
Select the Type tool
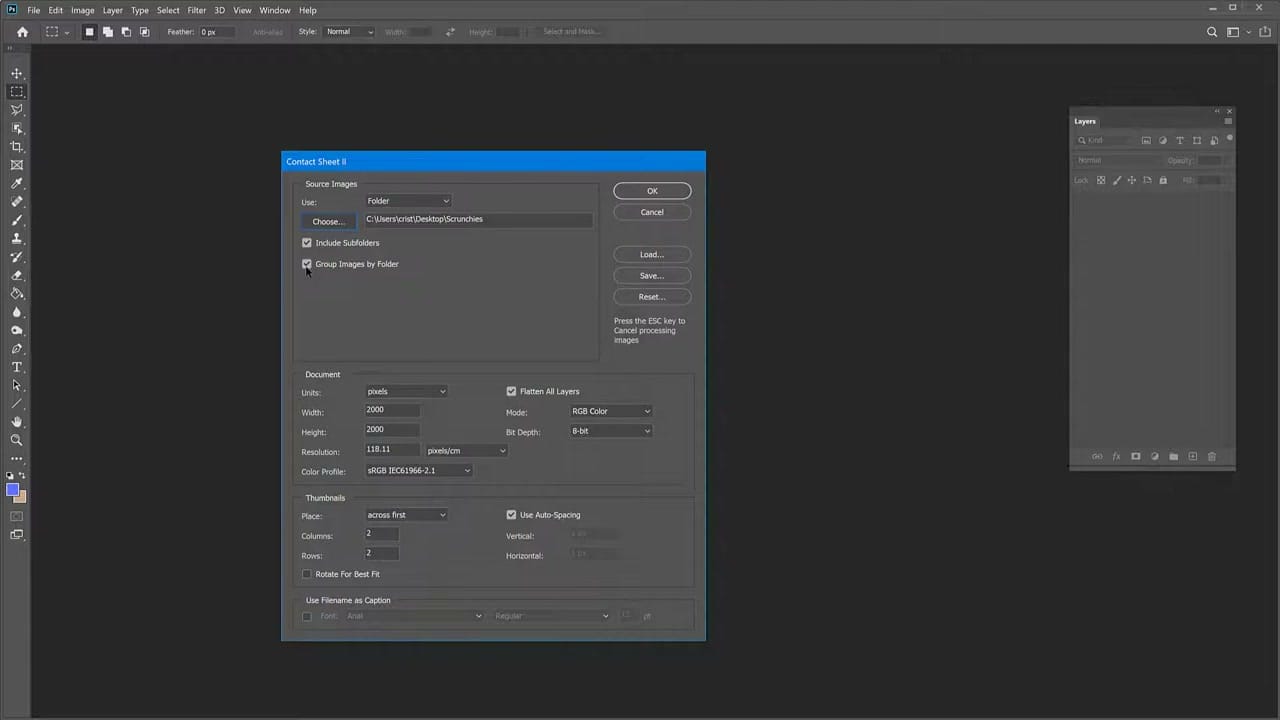pyautogui.click(x=16, y=367)
